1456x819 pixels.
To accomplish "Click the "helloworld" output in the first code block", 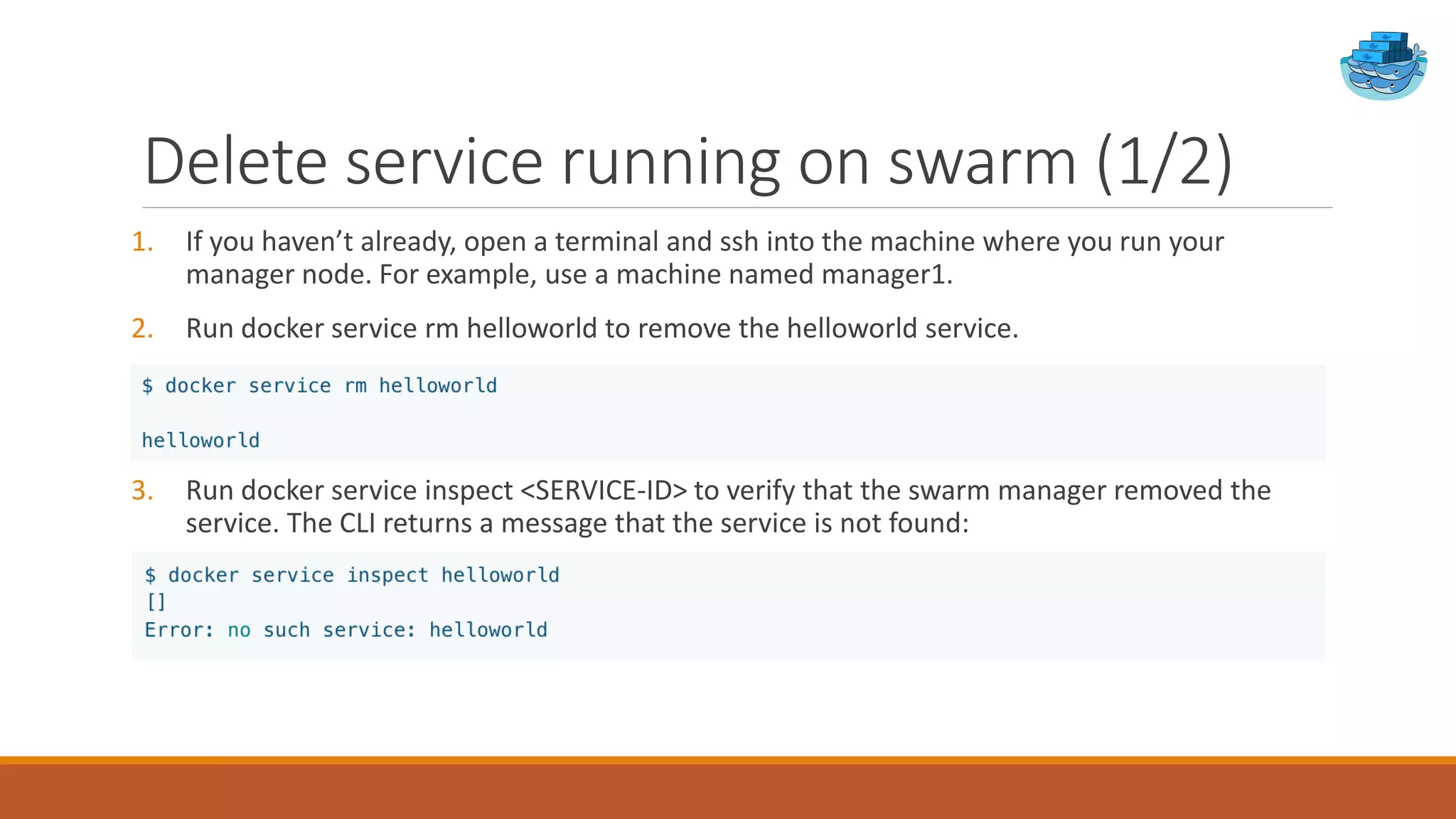I will click(200, 441).
